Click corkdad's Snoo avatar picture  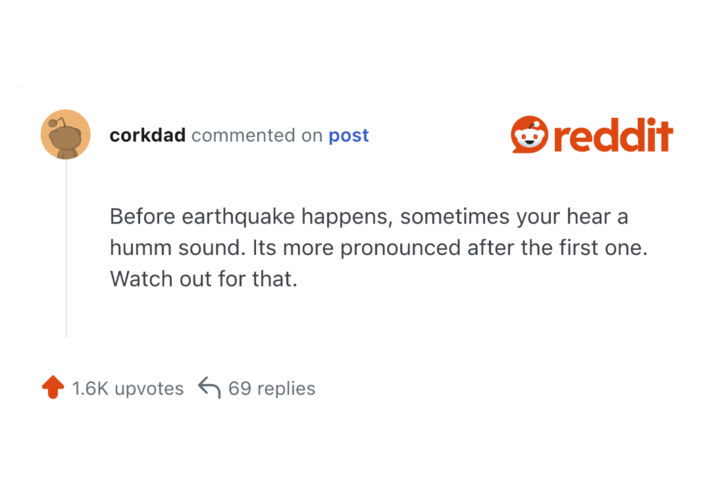(x=65, y=135)
